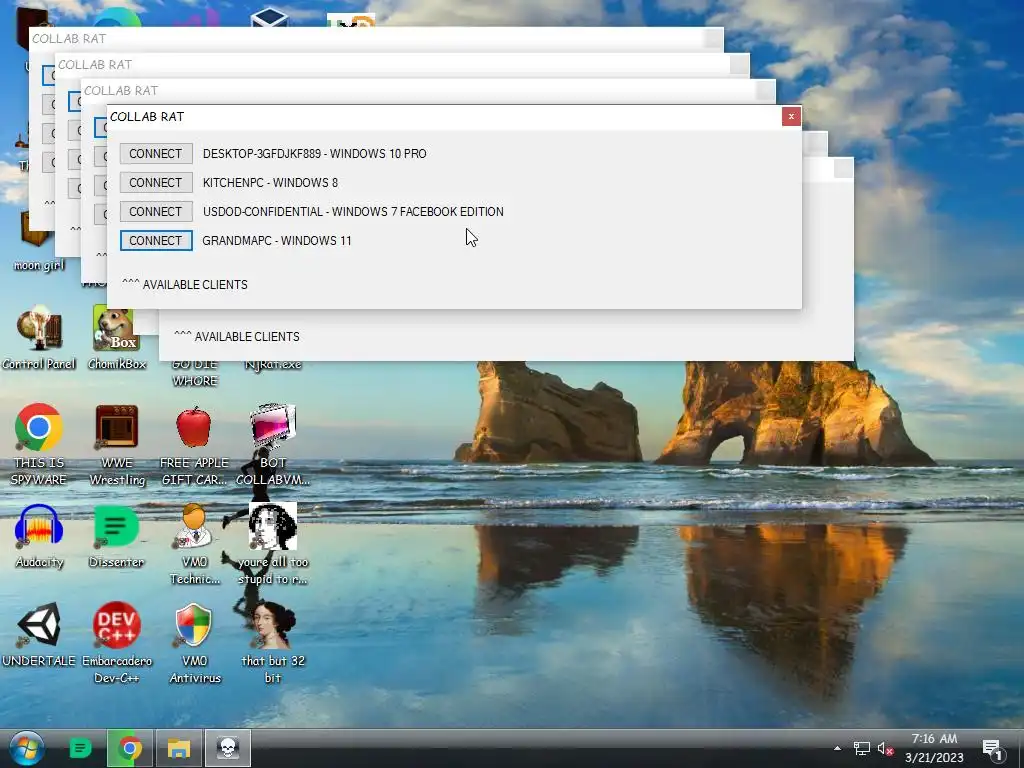The height and width of the screenshot is (768, 1024).
Task: Open the THIS IS SPYWARE Chrome icon
Action: pyautogui.click(x=39, y=445)
